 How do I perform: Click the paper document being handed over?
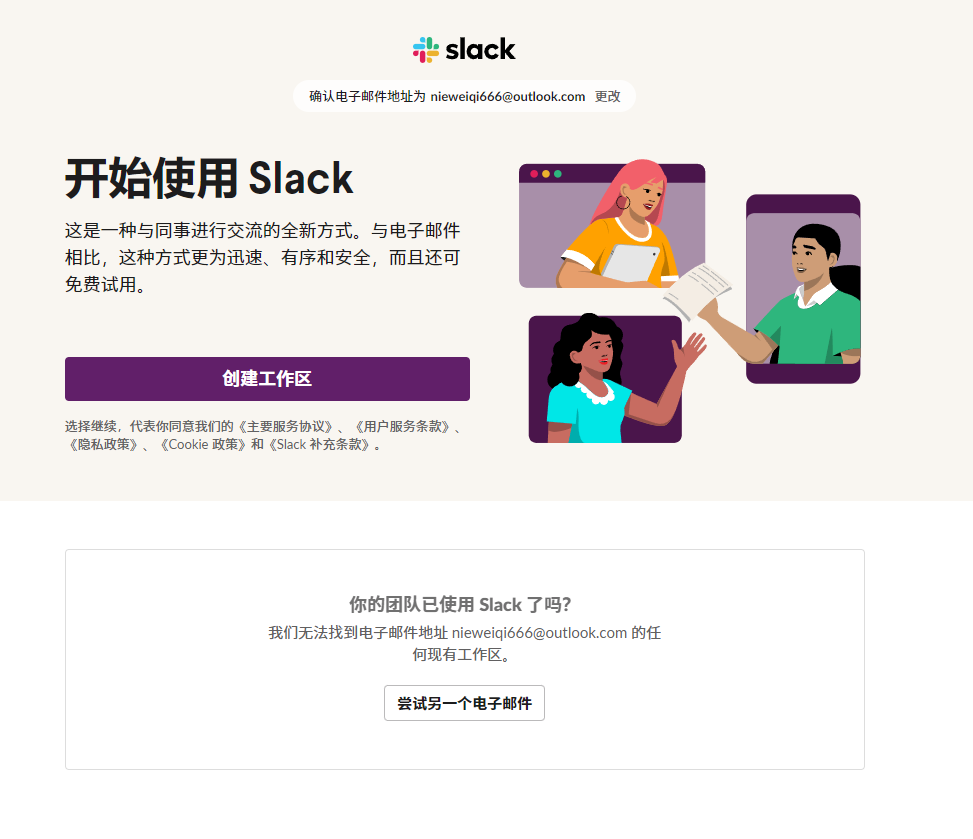(697, 290)
